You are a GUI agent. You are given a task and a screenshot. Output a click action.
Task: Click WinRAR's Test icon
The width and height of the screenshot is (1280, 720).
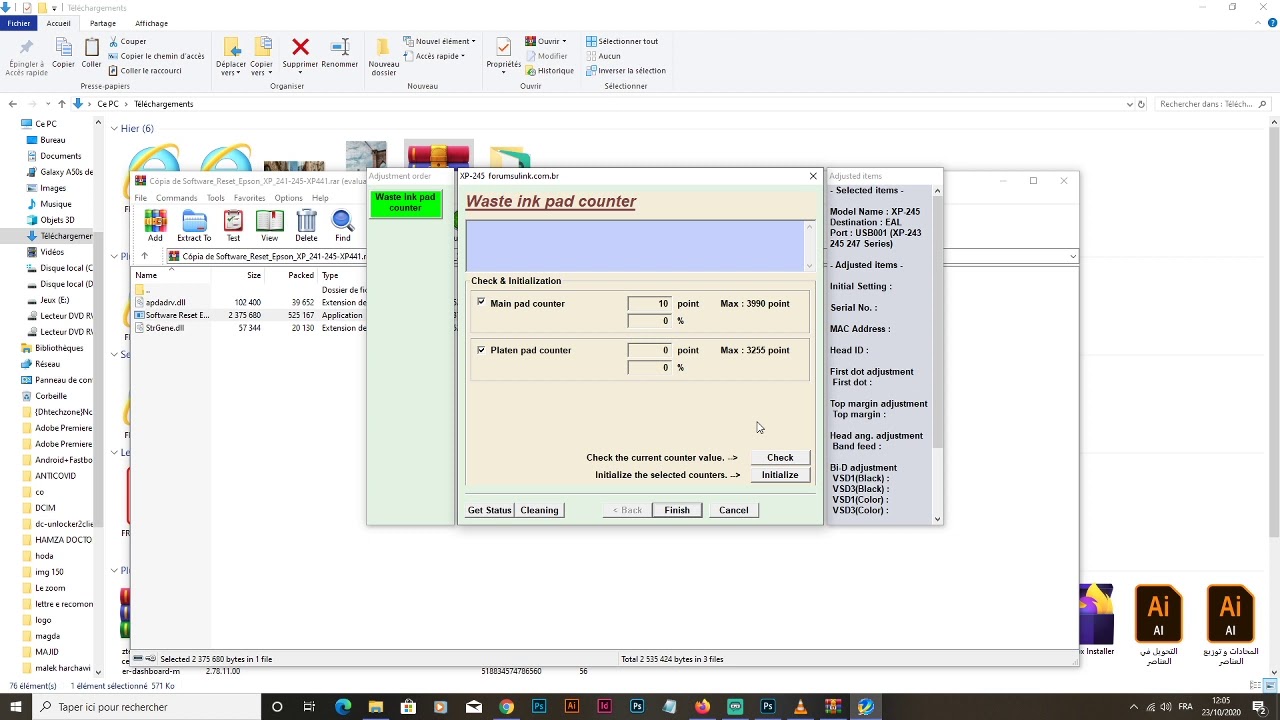tap(233, 226)
